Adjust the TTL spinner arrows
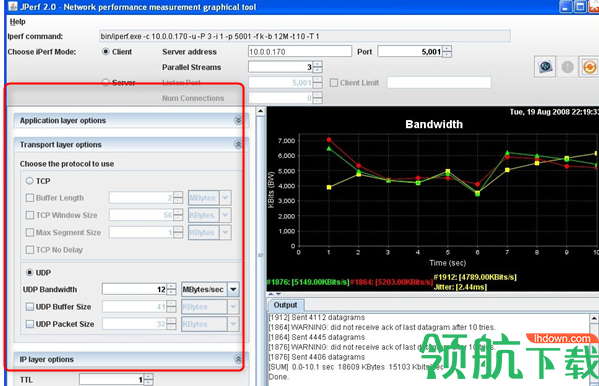Image resolution: width=599 pixels, height=386 pixels. [x=148, y=379]
